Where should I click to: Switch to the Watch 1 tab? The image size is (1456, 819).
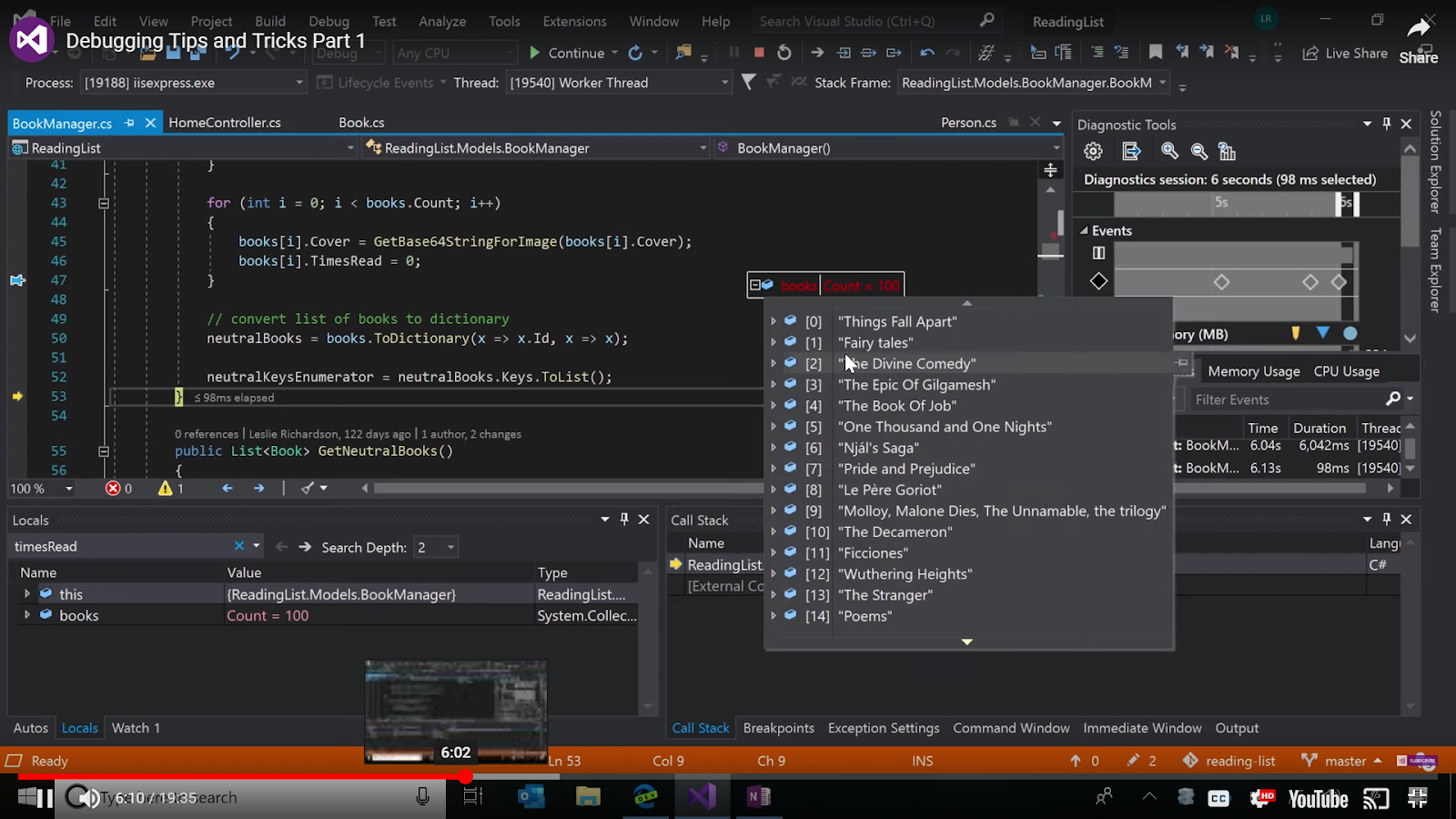[x=136, y=728]
